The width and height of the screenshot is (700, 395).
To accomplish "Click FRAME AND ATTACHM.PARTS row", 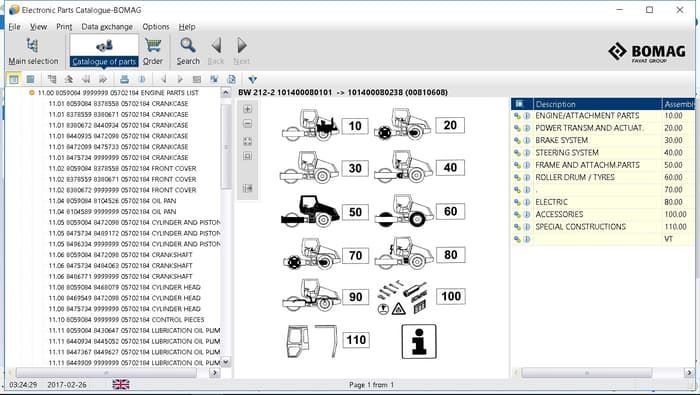I will (x=603, y=165).
